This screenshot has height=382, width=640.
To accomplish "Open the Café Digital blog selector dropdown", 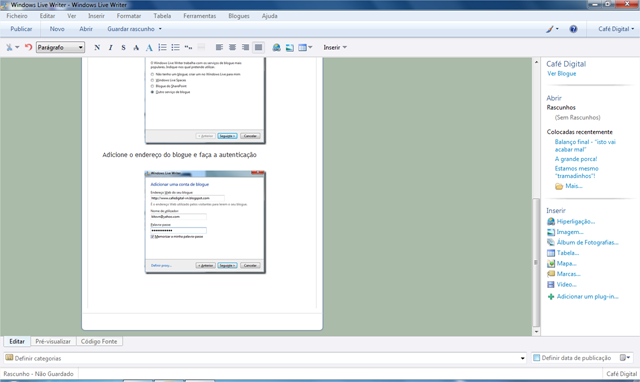I will pyautogui.click(x=616, y=29).
